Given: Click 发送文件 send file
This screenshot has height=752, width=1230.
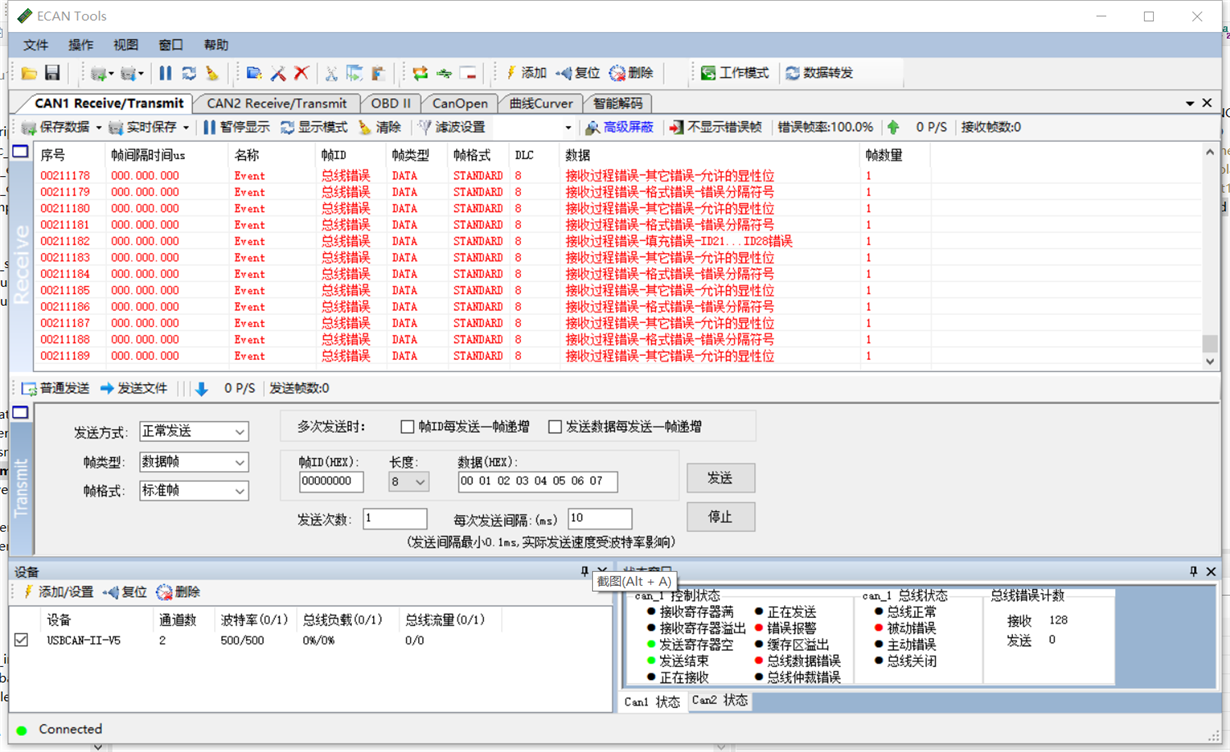Looking at the screenshot, I should [134, 388].
